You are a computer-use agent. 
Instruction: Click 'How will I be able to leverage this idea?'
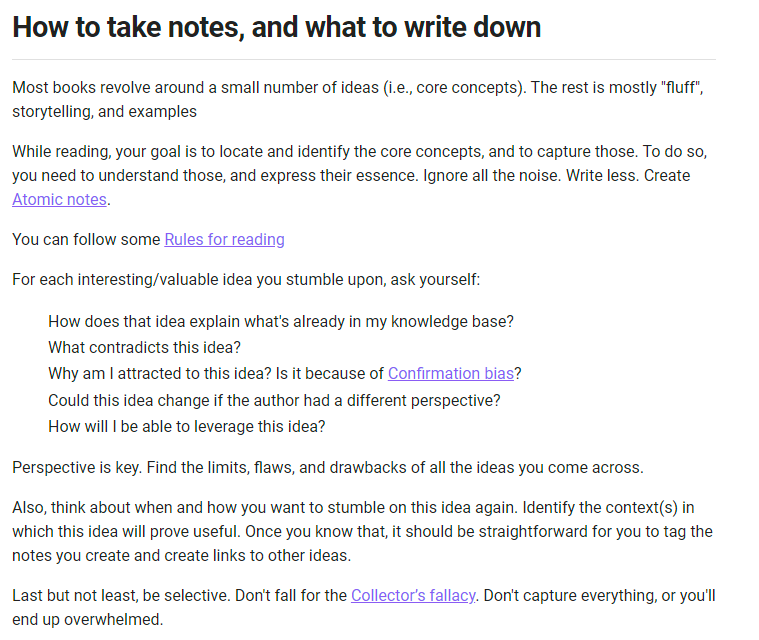point(186,426)
